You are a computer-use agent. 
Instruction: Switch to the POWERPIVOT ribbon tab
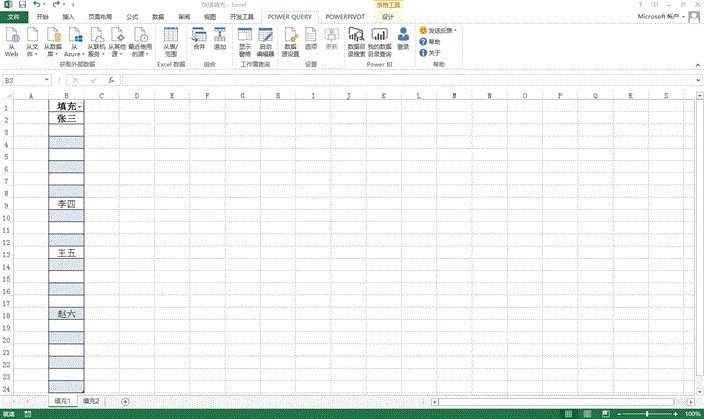345,17
